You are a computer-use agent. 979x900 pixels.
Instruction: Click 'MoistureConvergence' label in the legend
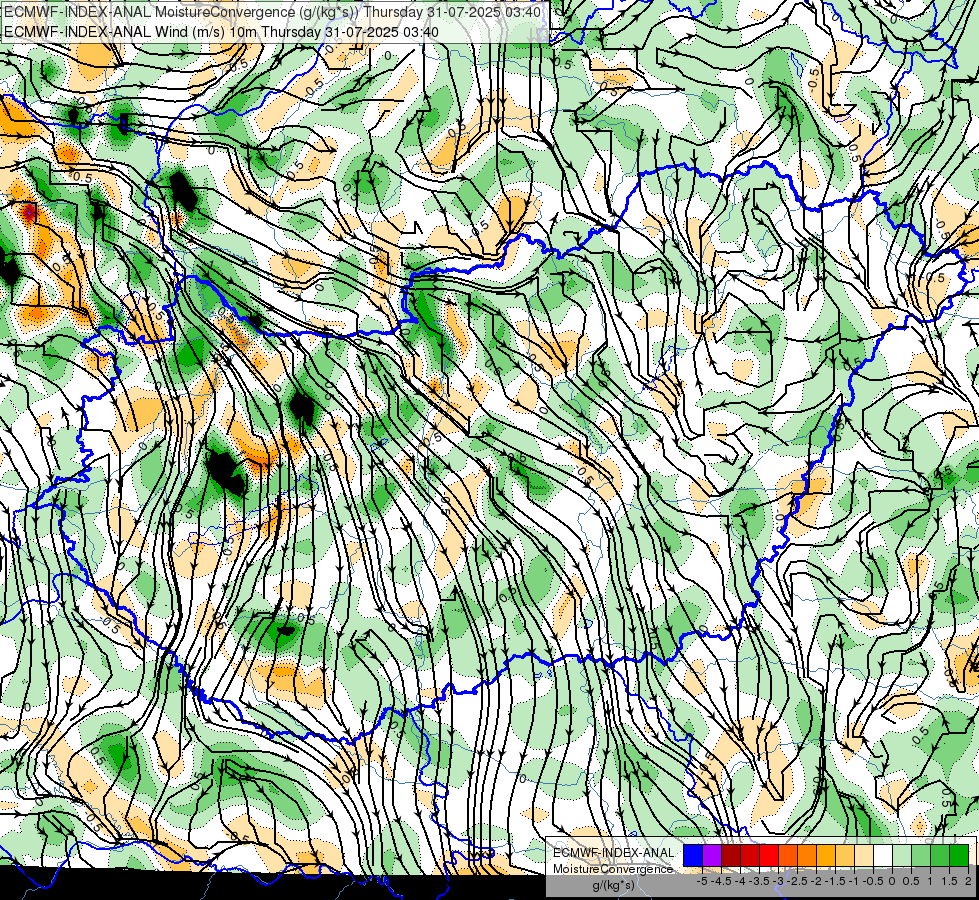tap(613, 869)
